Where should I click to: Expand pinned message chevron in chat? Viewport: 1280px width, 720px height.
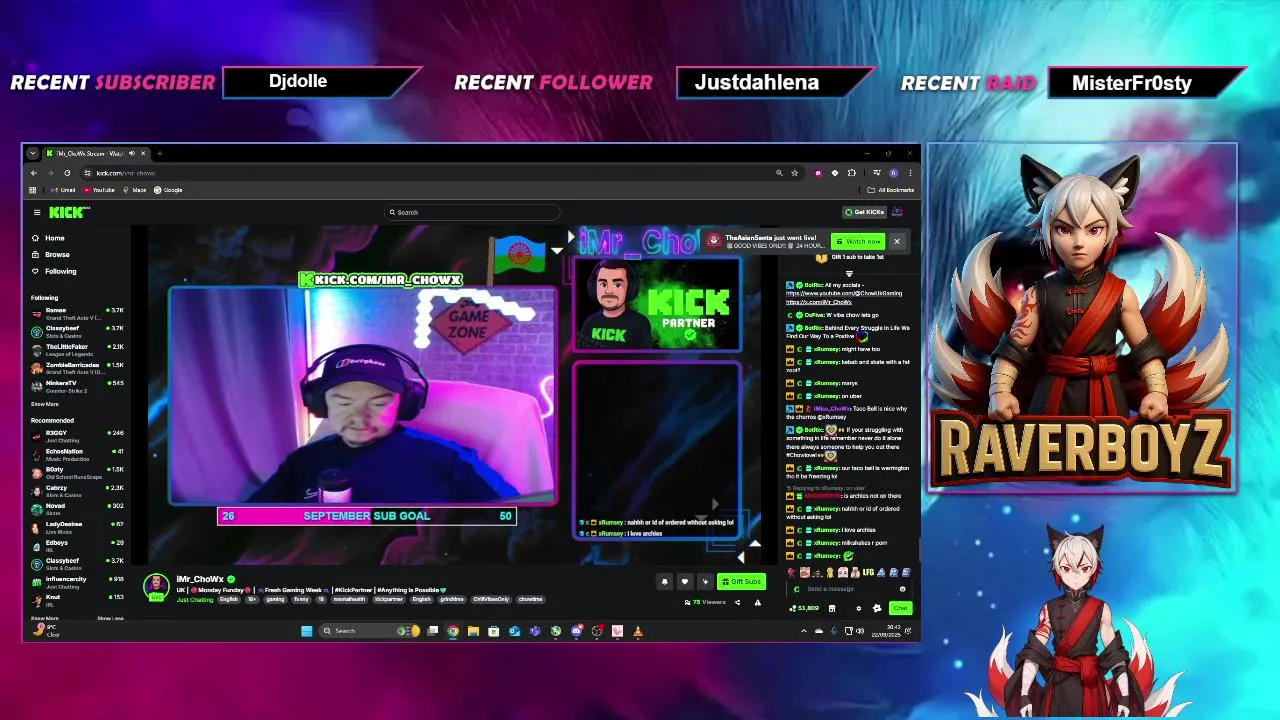click(849, 273)
